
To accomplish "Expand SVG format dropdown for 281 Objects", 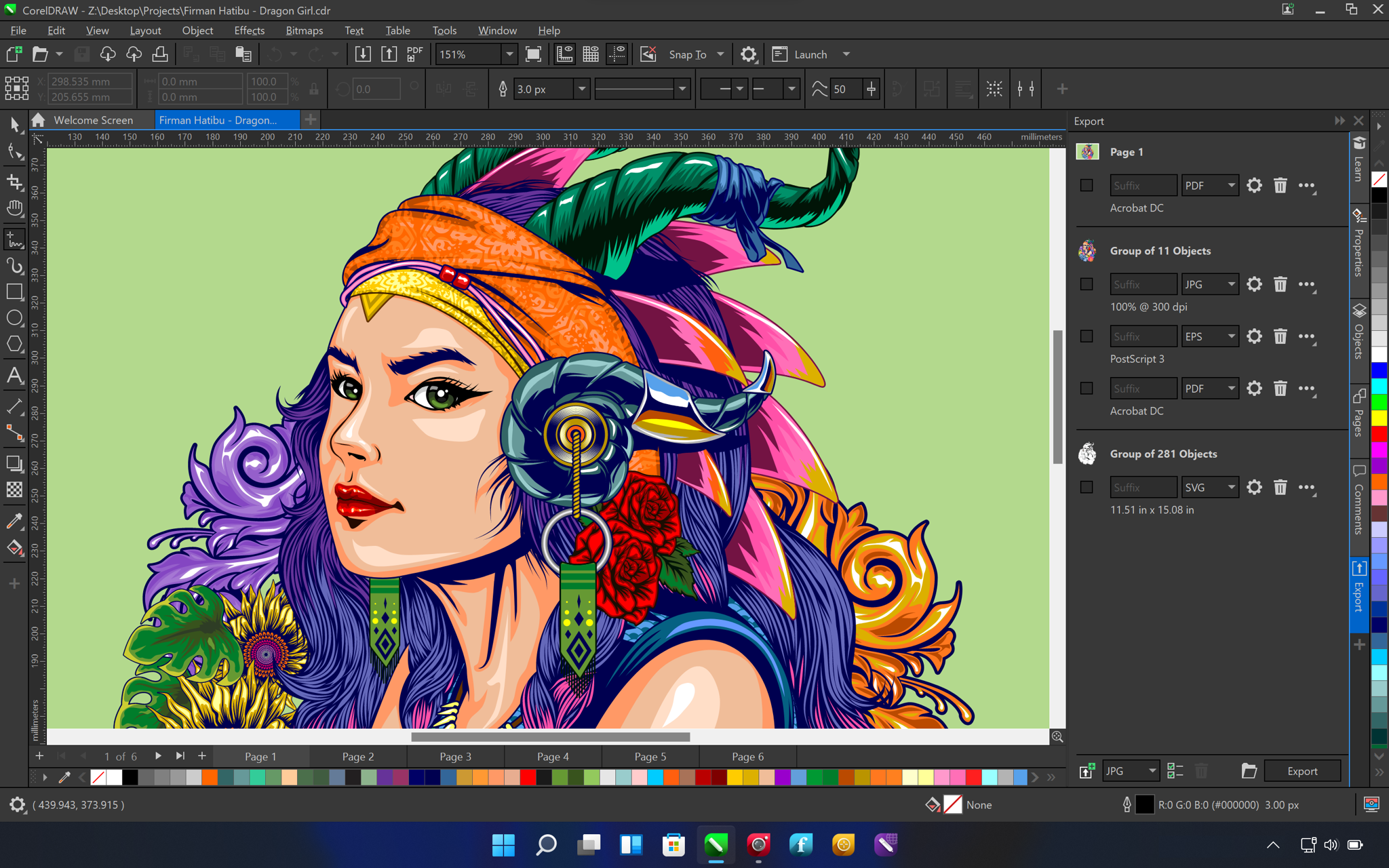I will tap(1231, 487).
